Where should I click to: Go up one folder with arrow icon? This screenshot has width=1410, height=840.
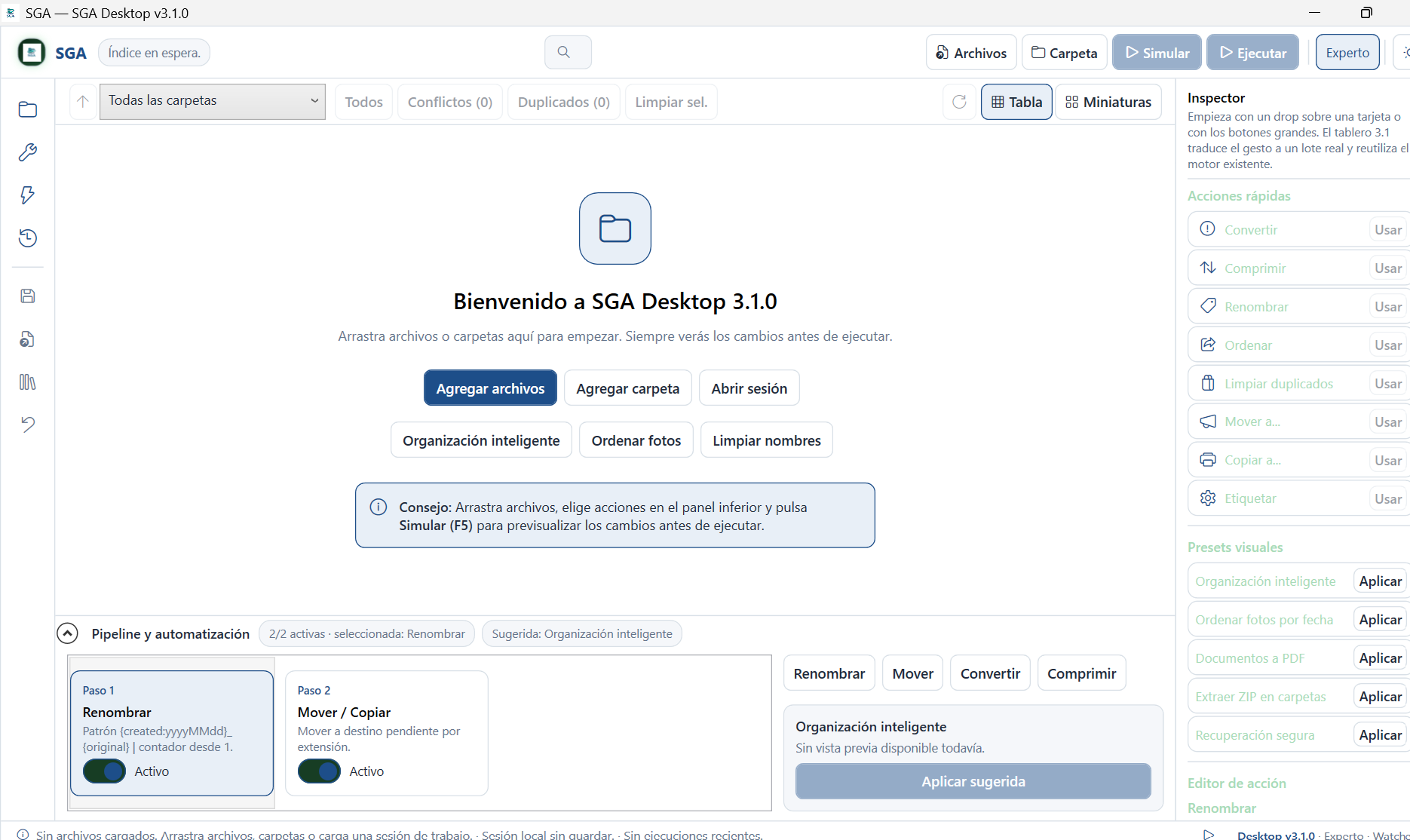83,101
